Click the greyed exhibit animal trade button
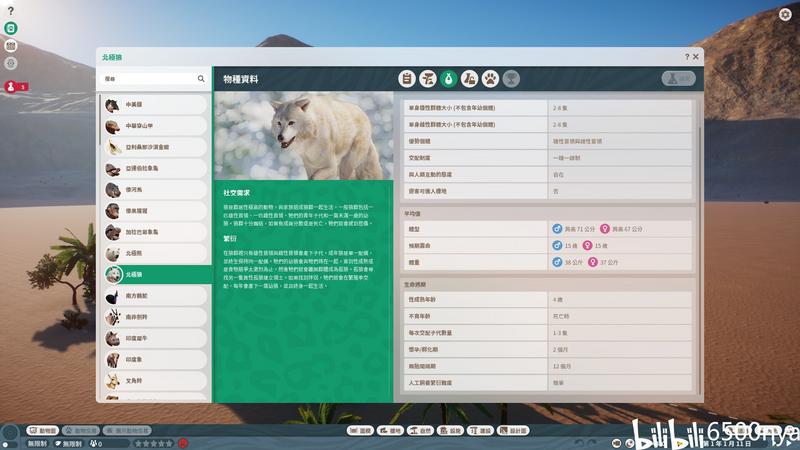This screenshot has width=800, height=450. (127, 431)
